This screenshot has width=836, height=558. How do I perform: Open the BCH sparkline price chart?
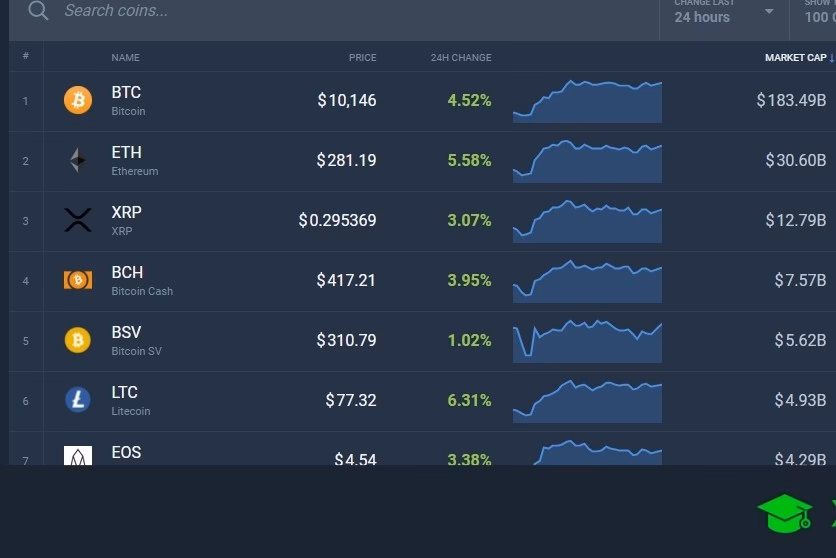(x=588, y=281)
